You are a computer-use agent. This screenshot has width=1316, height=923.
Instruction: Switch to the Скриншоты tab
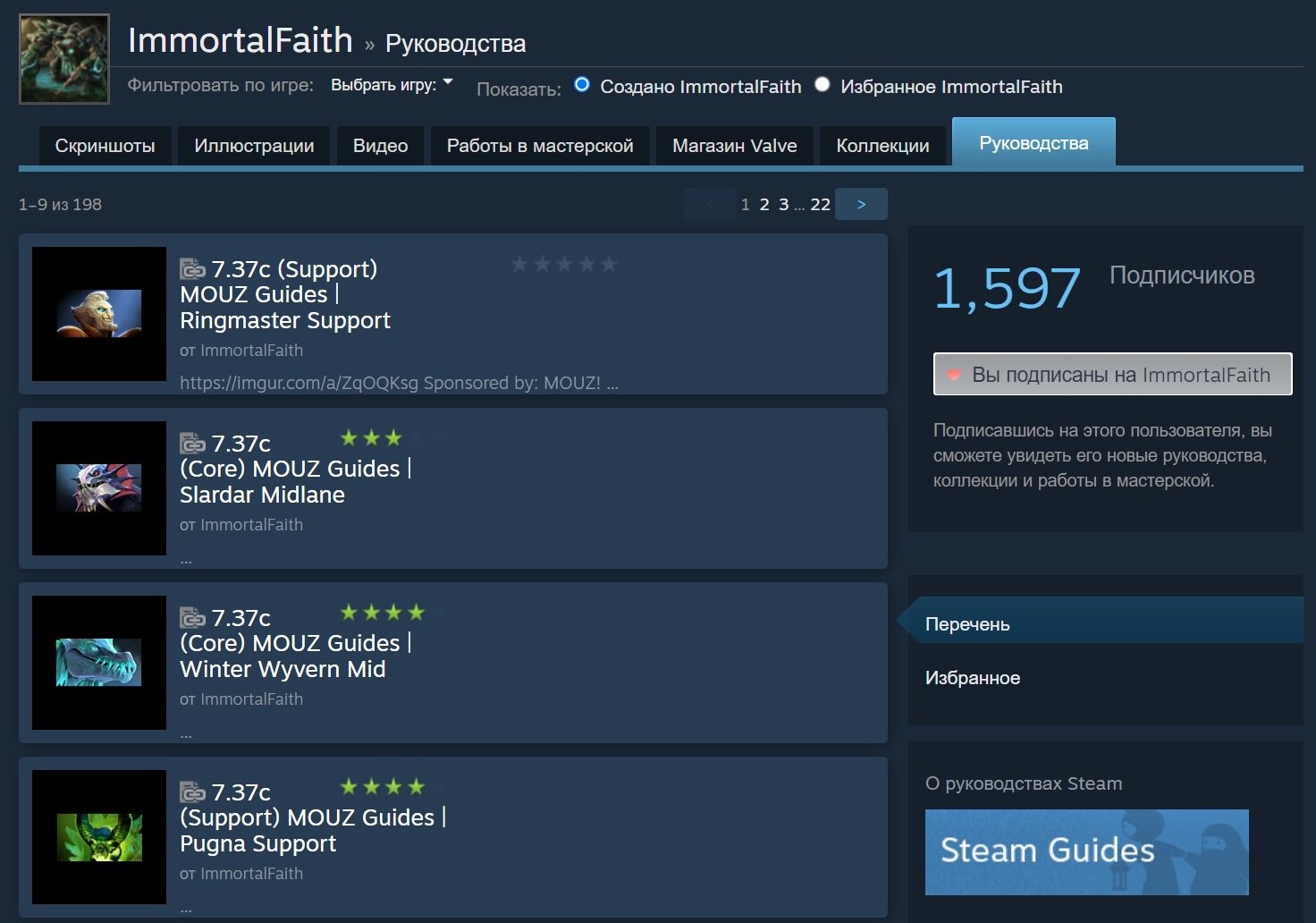(x=105, y=146)
